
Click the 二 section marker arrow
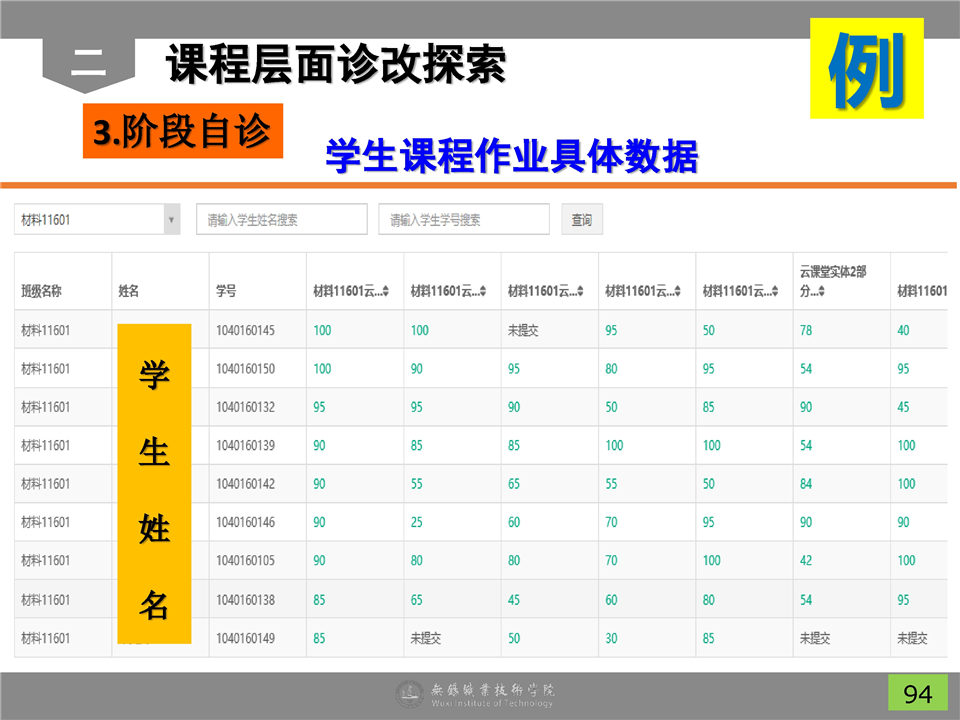88,64
